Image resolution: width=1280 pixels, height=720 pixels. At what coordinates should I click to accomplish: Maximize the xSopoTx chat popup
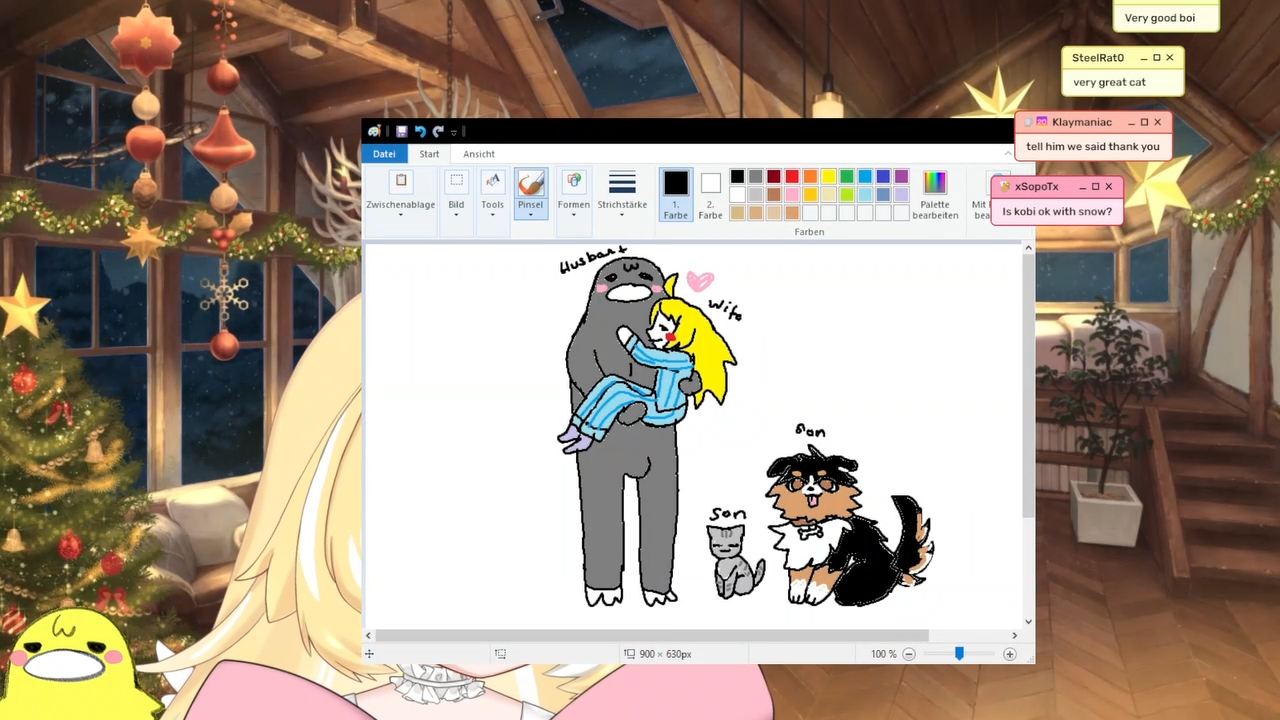click(1095, 186)
